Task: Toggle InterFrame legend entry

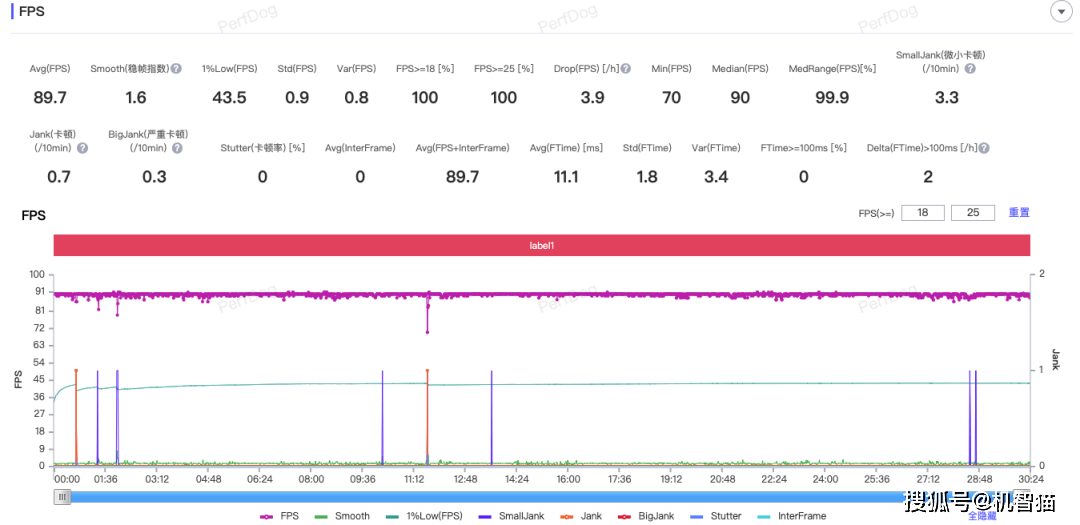Action: point(790,516)
